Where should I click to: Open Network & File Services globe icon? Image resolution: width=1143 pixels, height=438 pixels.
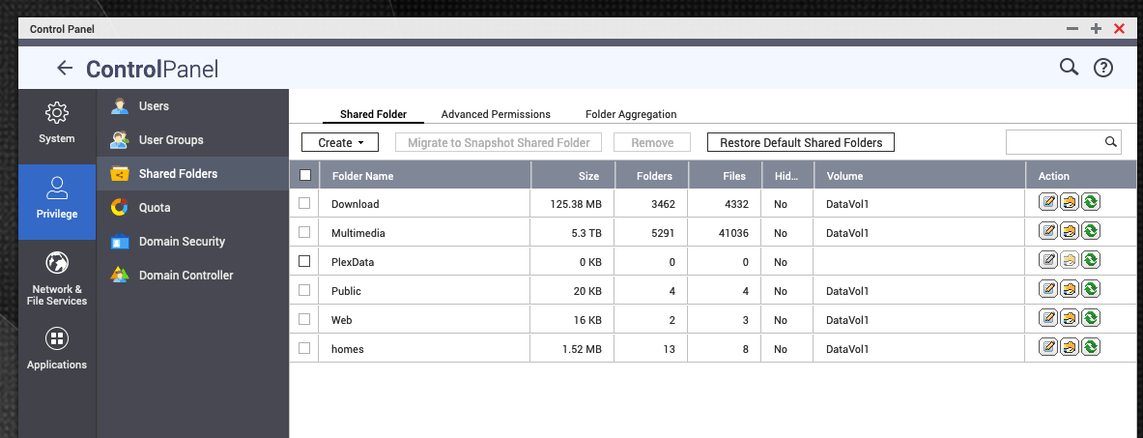pyautogui.click(x=57, y=262)
